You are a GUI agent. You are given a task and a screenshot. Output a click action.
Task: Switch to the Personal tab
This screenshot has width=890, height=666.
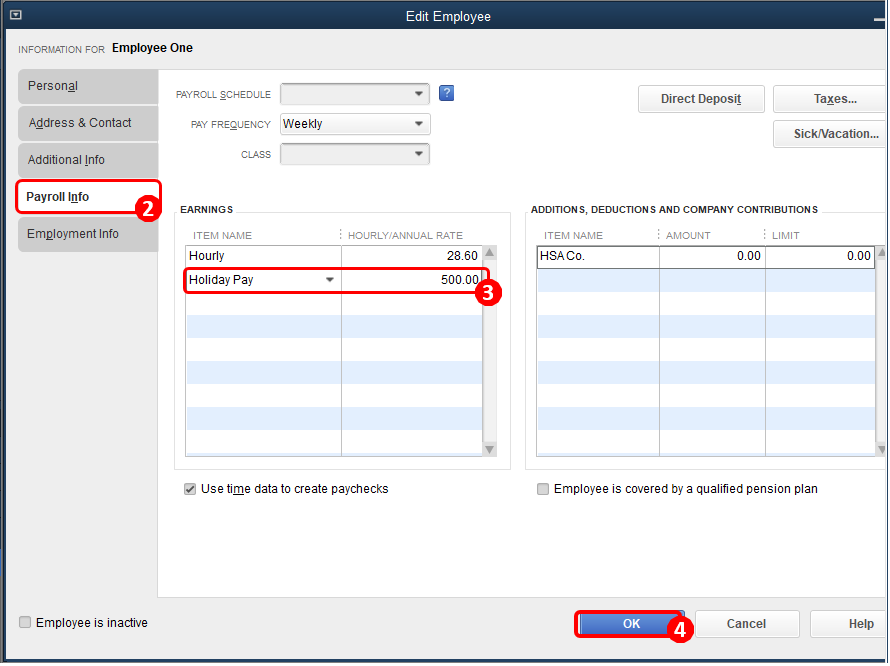tap(87, 86)
